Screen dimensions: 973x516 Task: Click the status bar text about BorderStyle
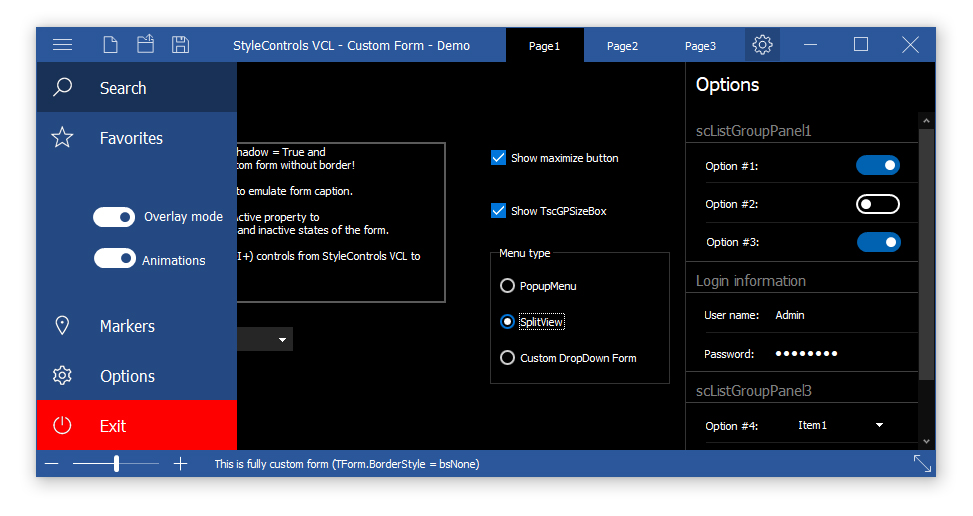[x=347, y=464]
